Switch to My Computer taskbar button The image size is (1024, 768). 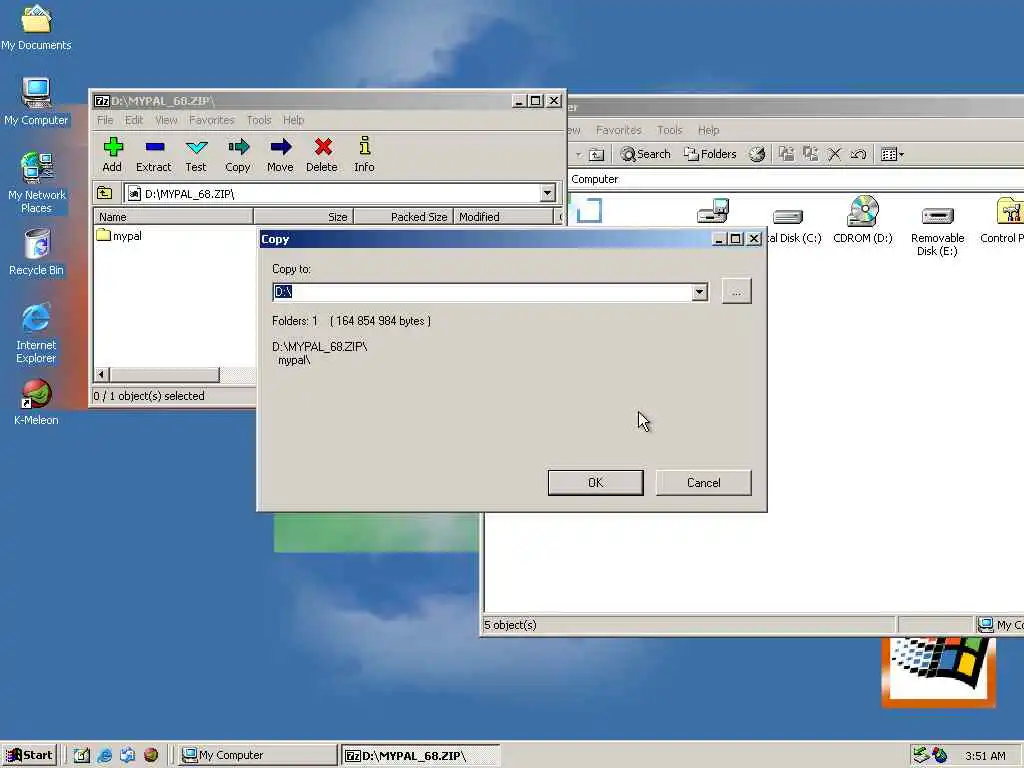pos(258,755)
